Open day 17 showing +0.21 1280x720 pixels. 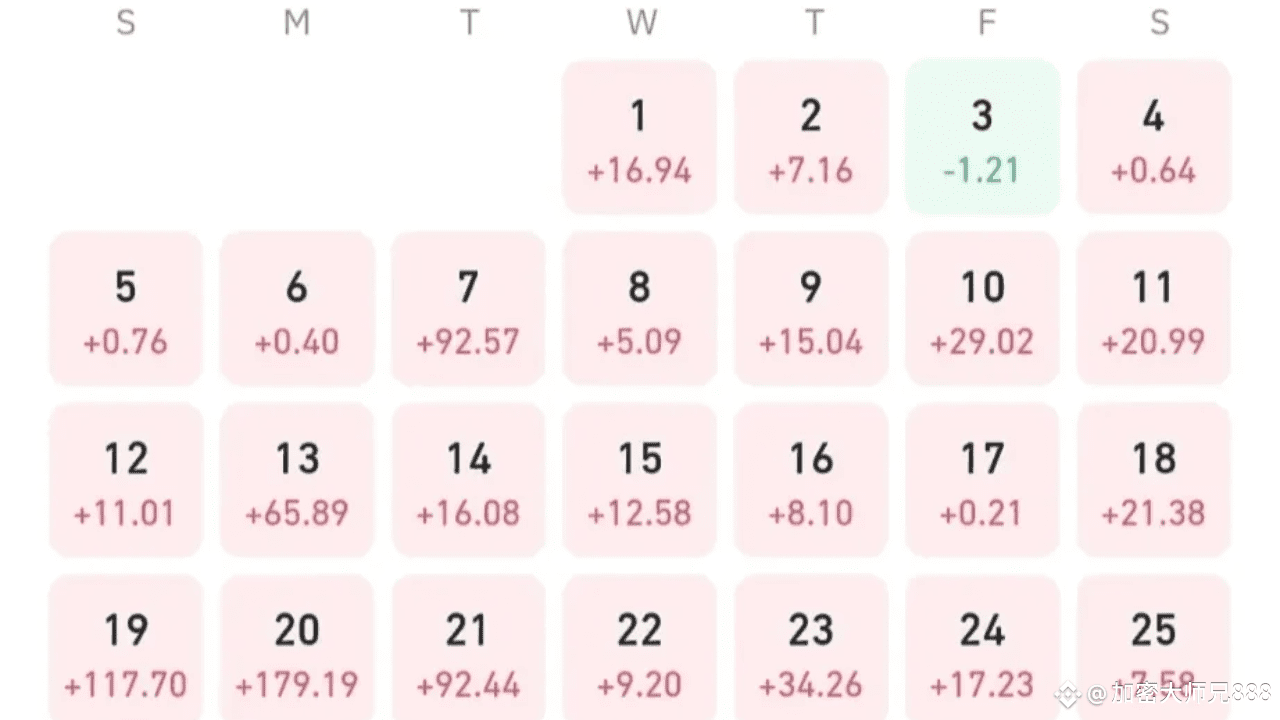[x=982, y=480]
